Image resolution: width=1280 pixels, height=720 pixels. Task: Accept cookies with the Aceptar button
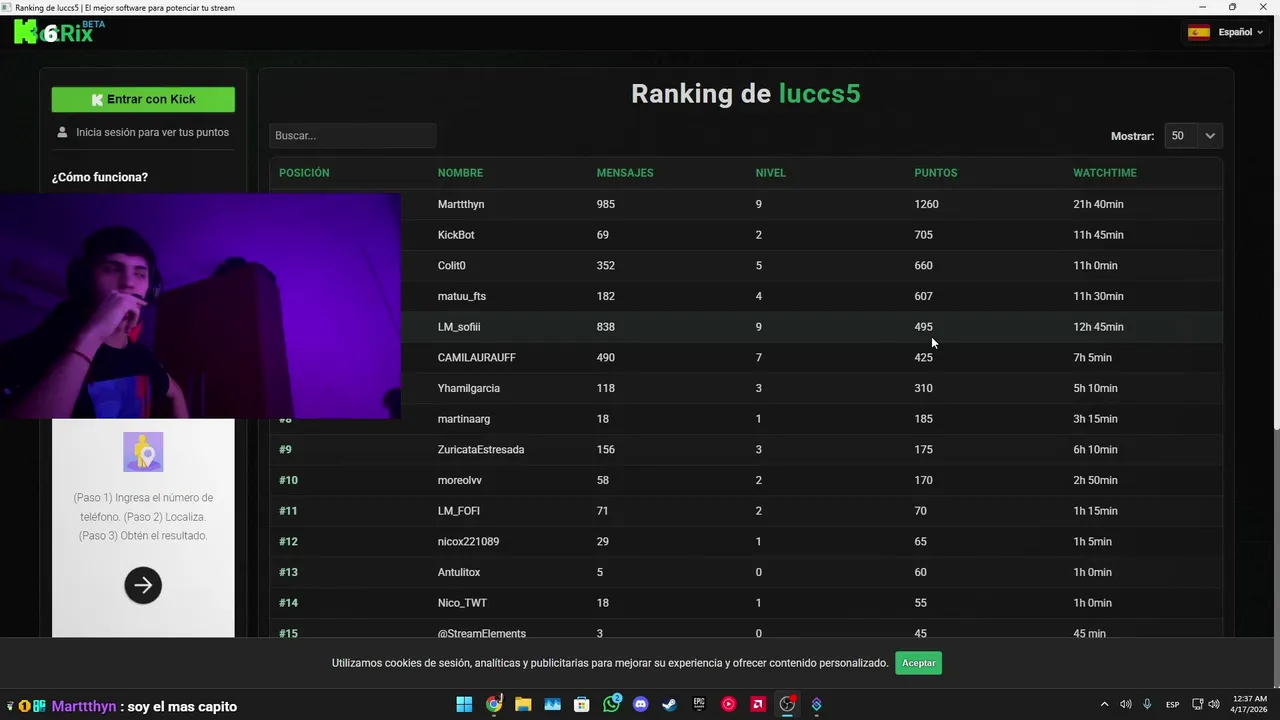point(918,663)
